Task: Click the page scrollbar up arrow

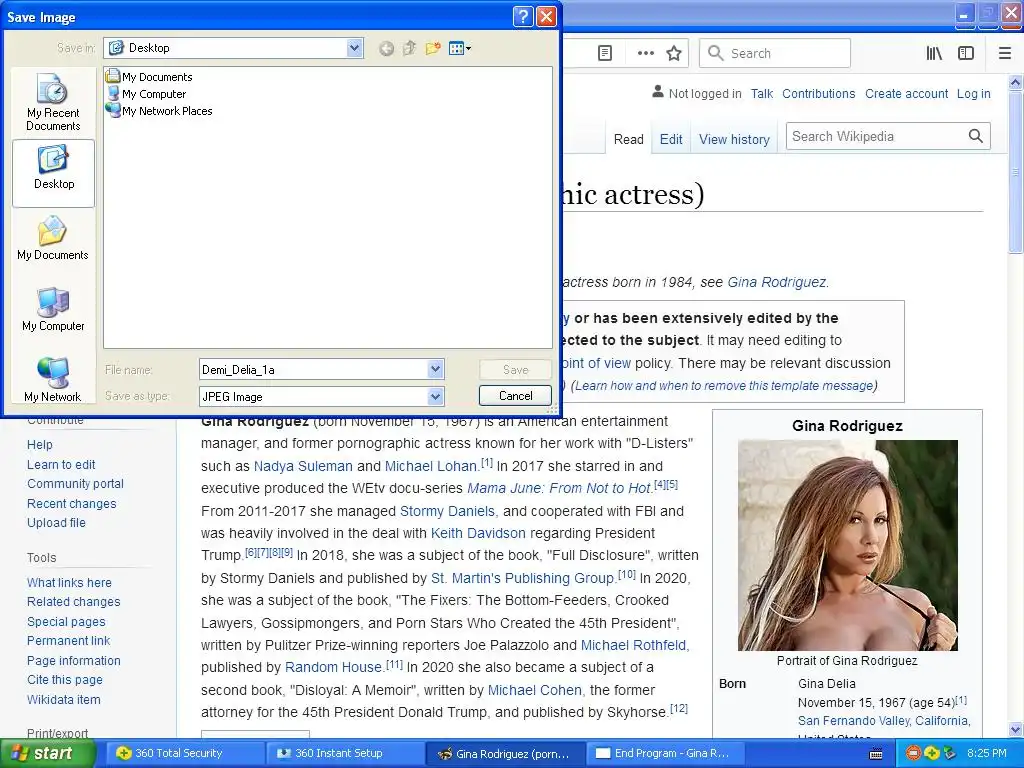Action: [x=1016, y=82]
